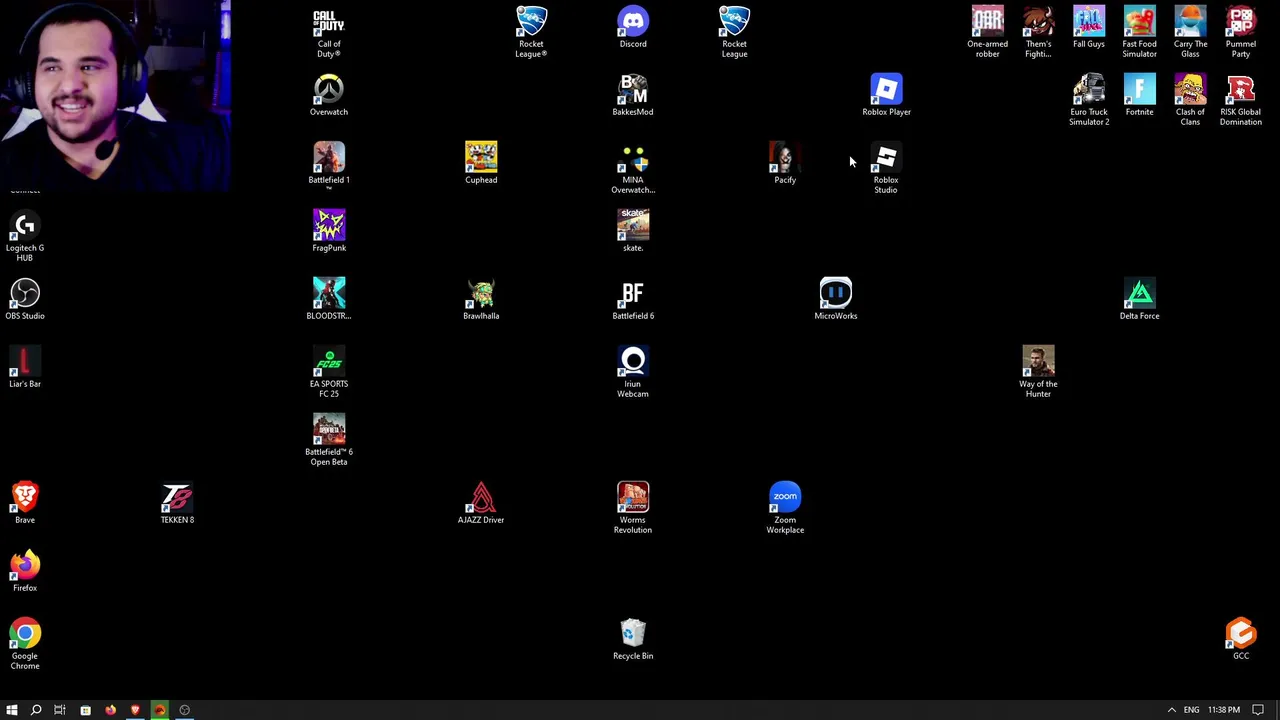Screen dimensions: 1280x720
Task: Launch Fall Guys
Action: click(1089, 27)
